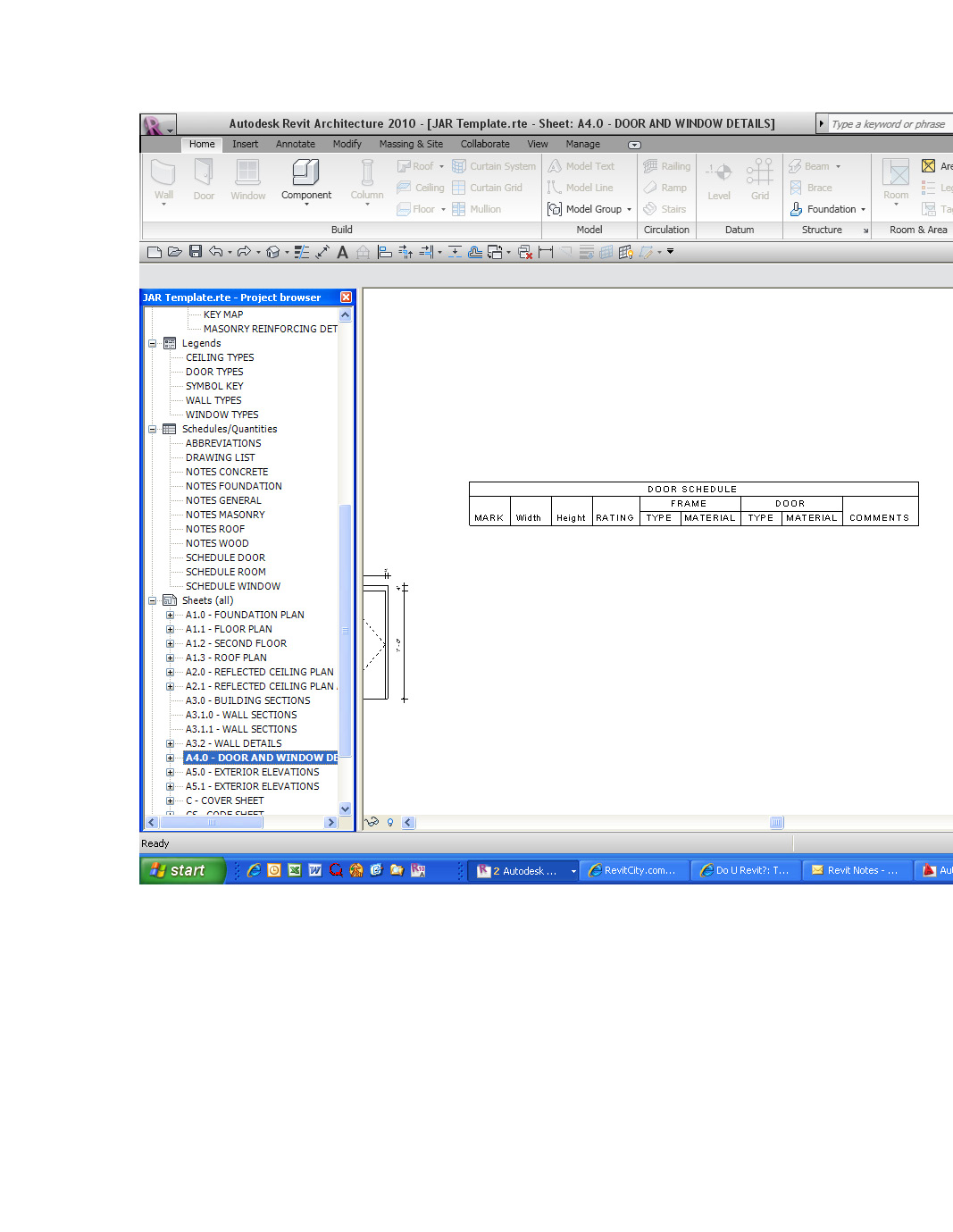Click the drawing area horizontal scrollbar thumb

(x=776, y=823)
